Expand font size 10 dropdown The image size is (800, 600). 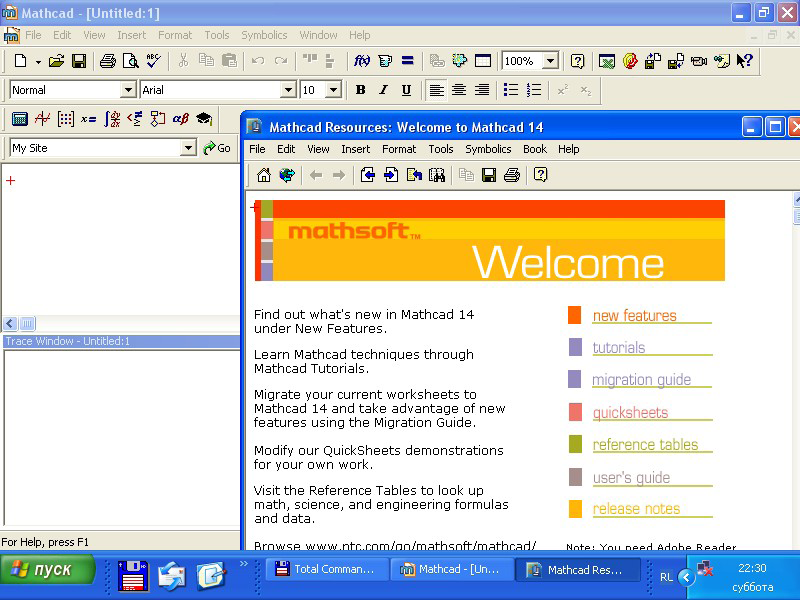[x=333, y=90]
